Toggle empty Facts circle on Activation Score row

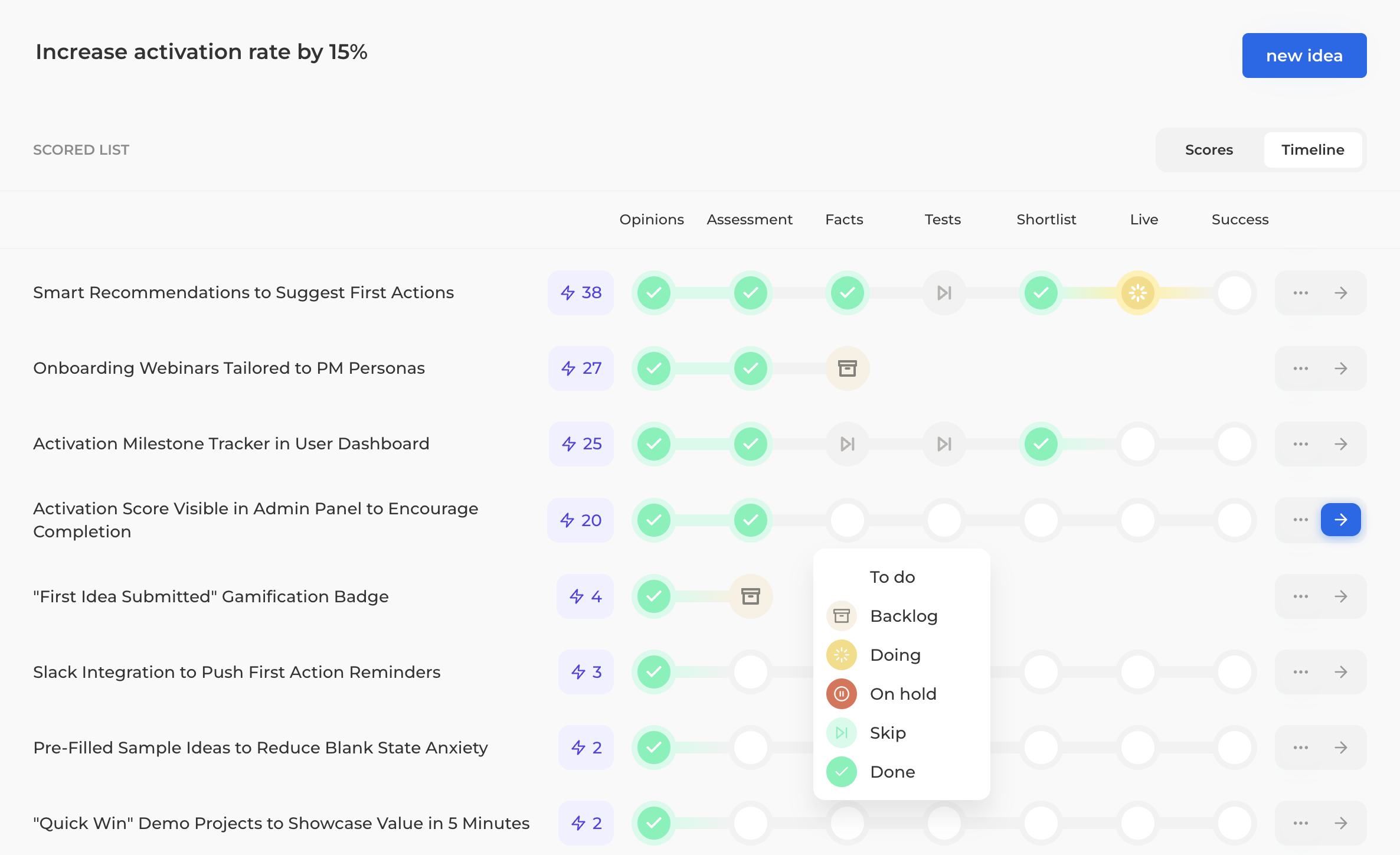tap(847, 520)
